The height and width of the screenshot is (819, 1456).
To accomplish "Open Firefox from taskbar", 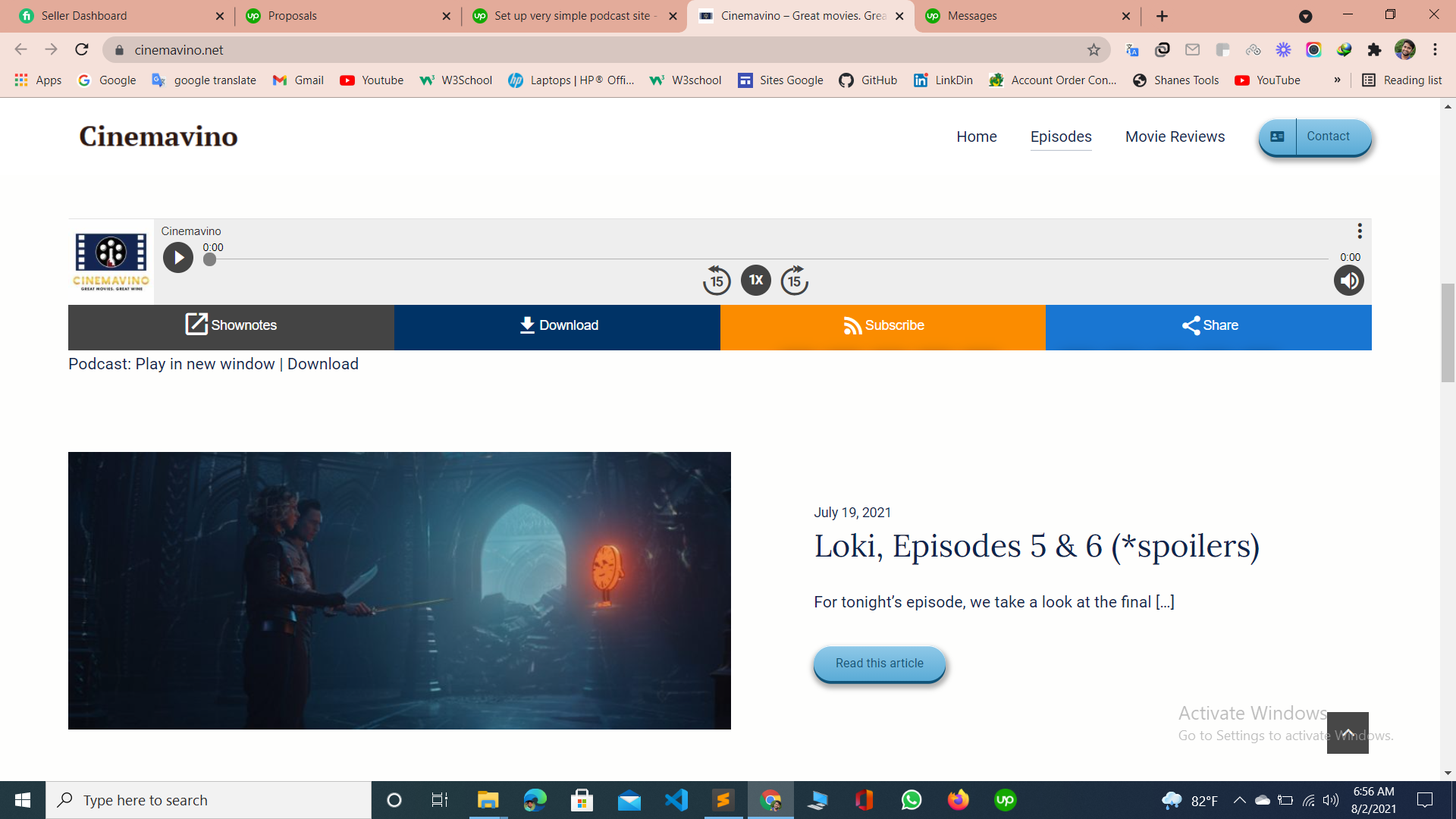I will pos(959,800).
